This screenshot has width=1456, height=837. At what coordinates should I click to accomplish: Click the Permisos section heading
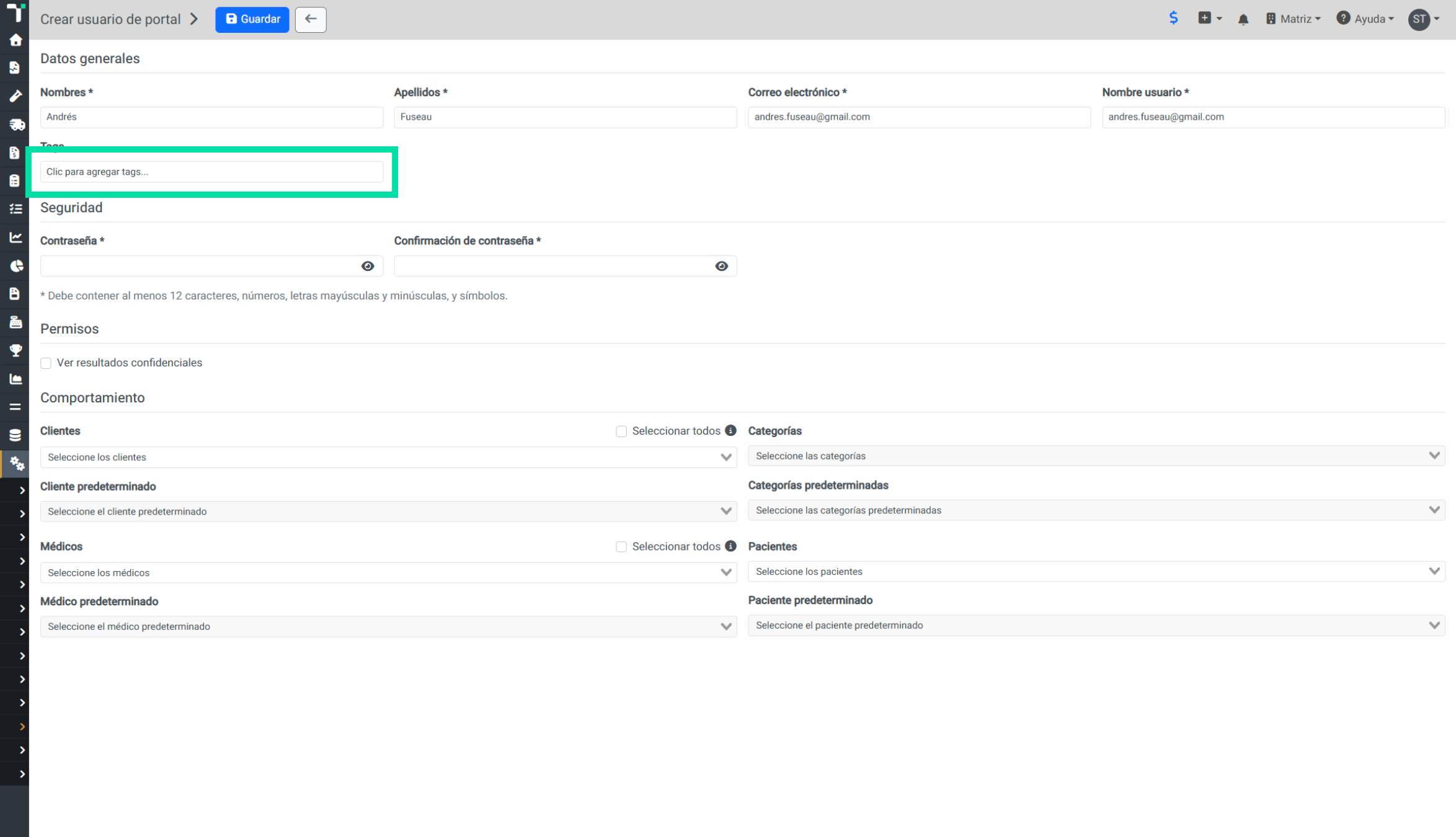coord(69,329)
